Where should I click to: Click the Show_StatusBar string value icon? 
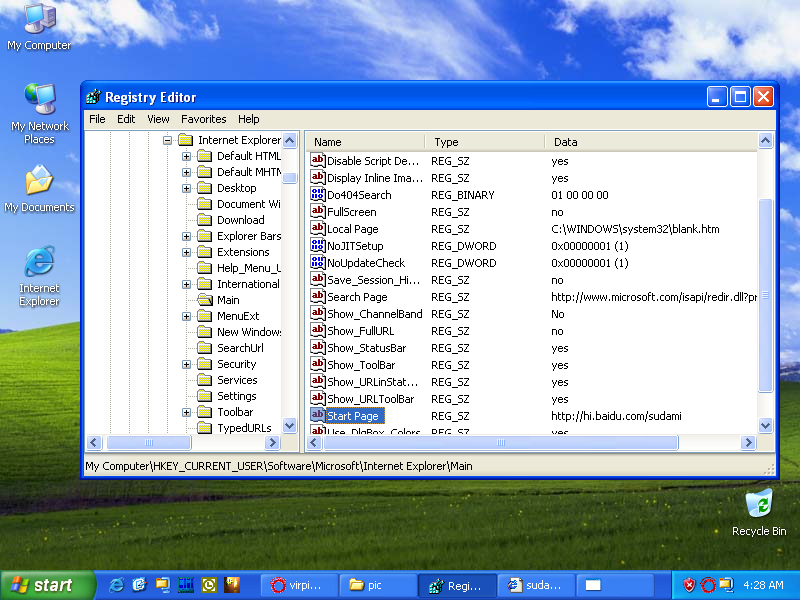[317, 347]
